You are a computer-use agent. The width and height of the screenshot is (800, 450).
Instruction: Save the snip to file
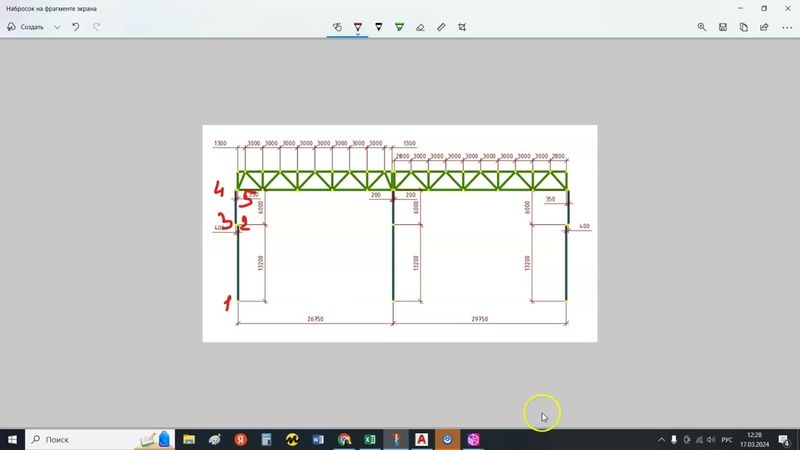point(723,27)
